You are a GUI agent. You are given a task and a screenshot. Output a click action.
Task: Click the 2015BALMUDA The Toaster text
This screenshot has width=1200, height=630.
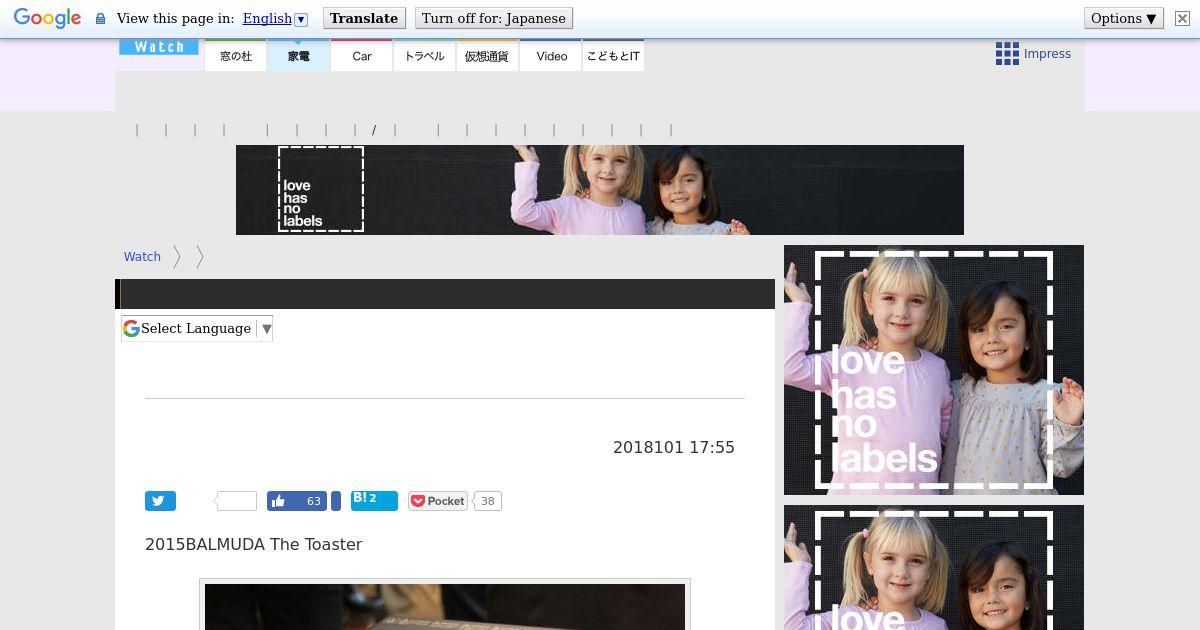coord(254,544)
